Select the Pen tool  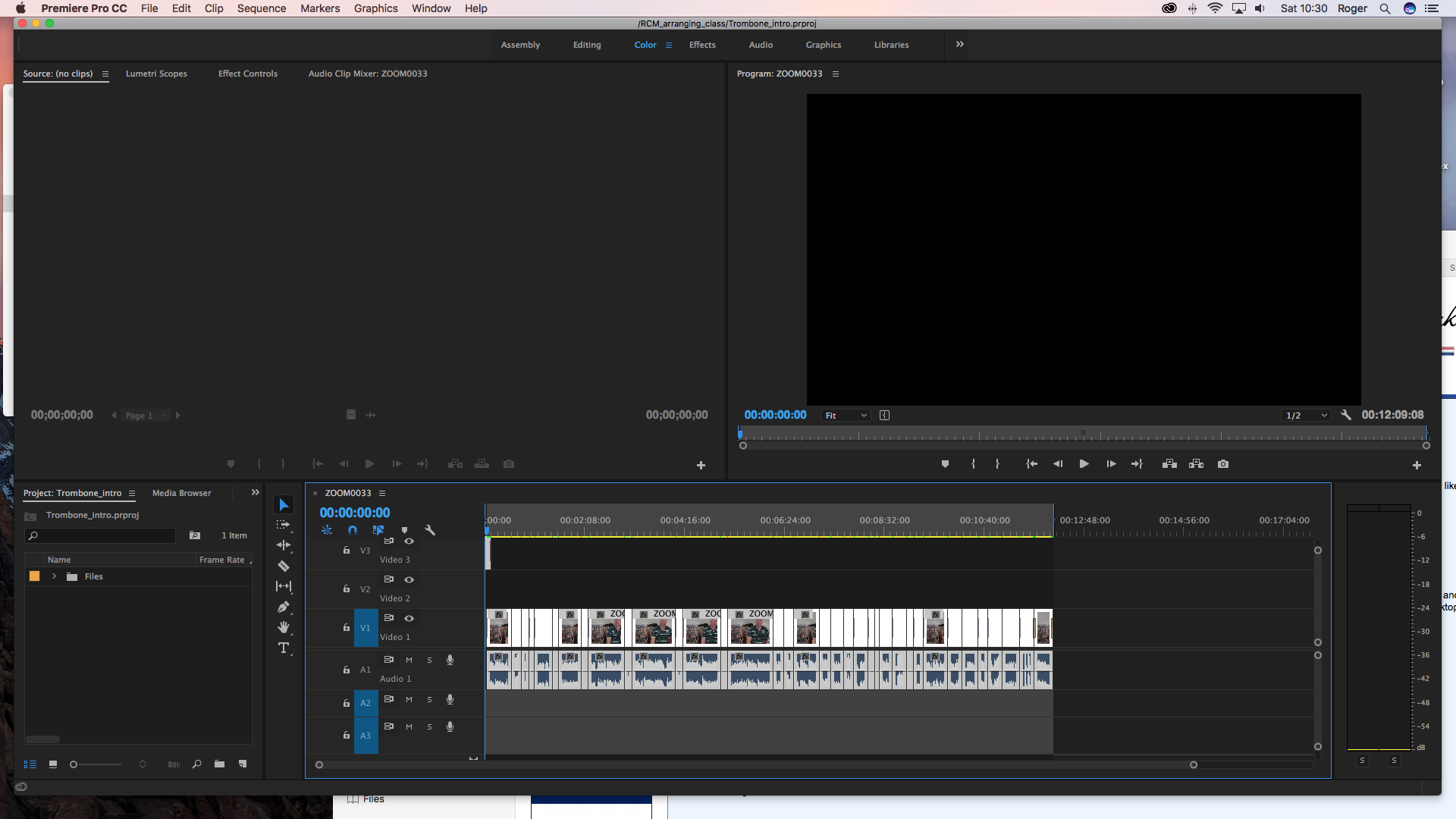pyautogui.click(x=284, y=607)
